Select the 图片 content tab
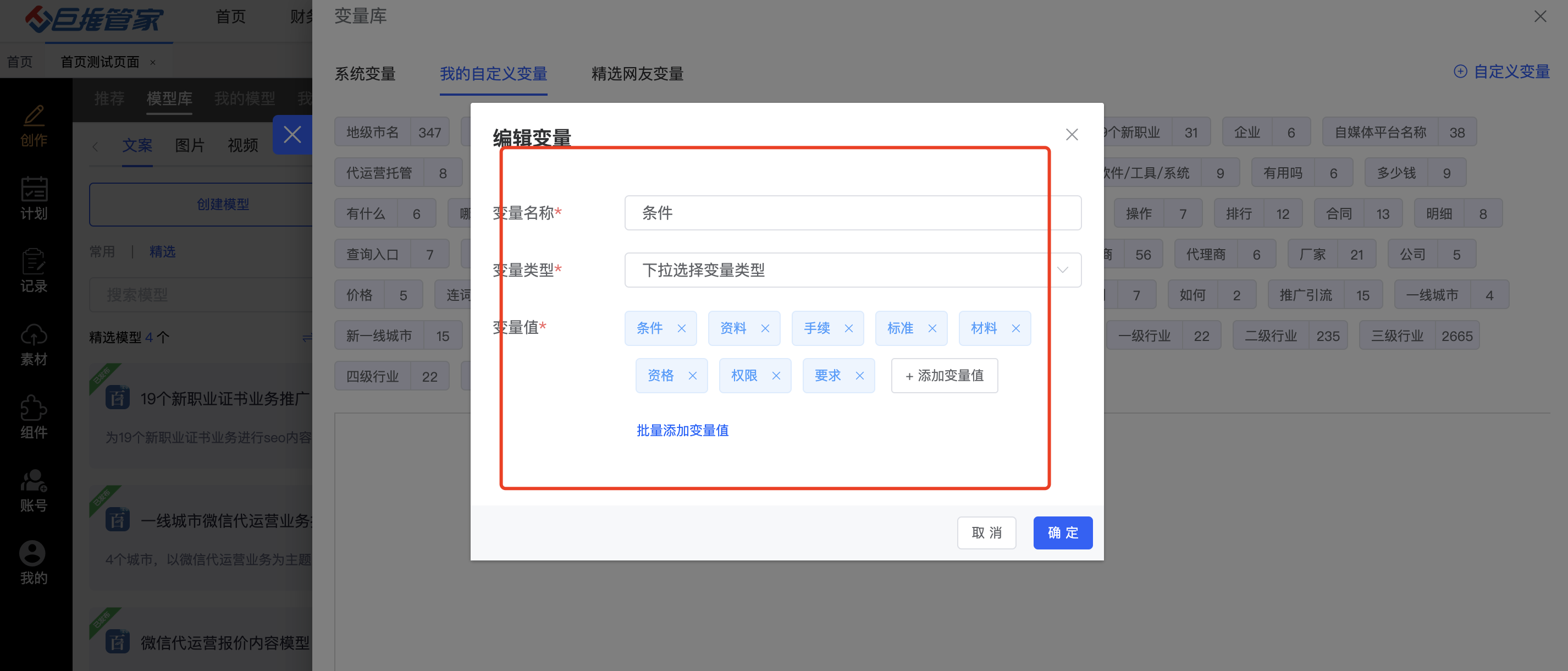Viewport: 1568px width, 671px height. [190, 146]
